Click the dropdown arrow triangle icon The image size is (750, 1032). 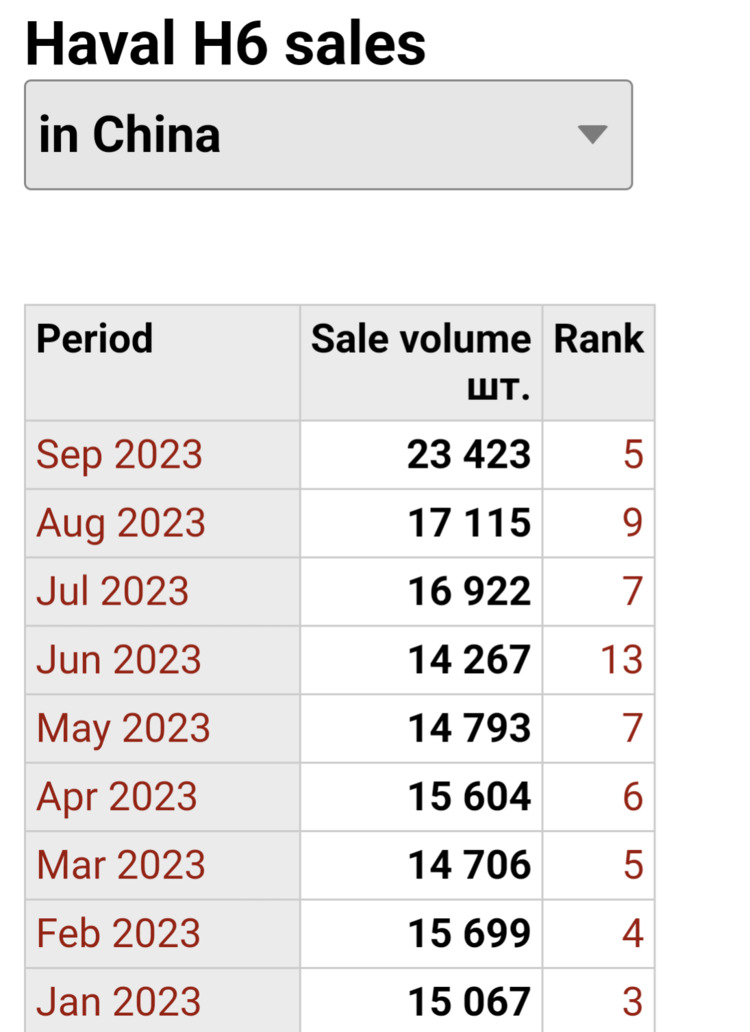tap(592, 134)
